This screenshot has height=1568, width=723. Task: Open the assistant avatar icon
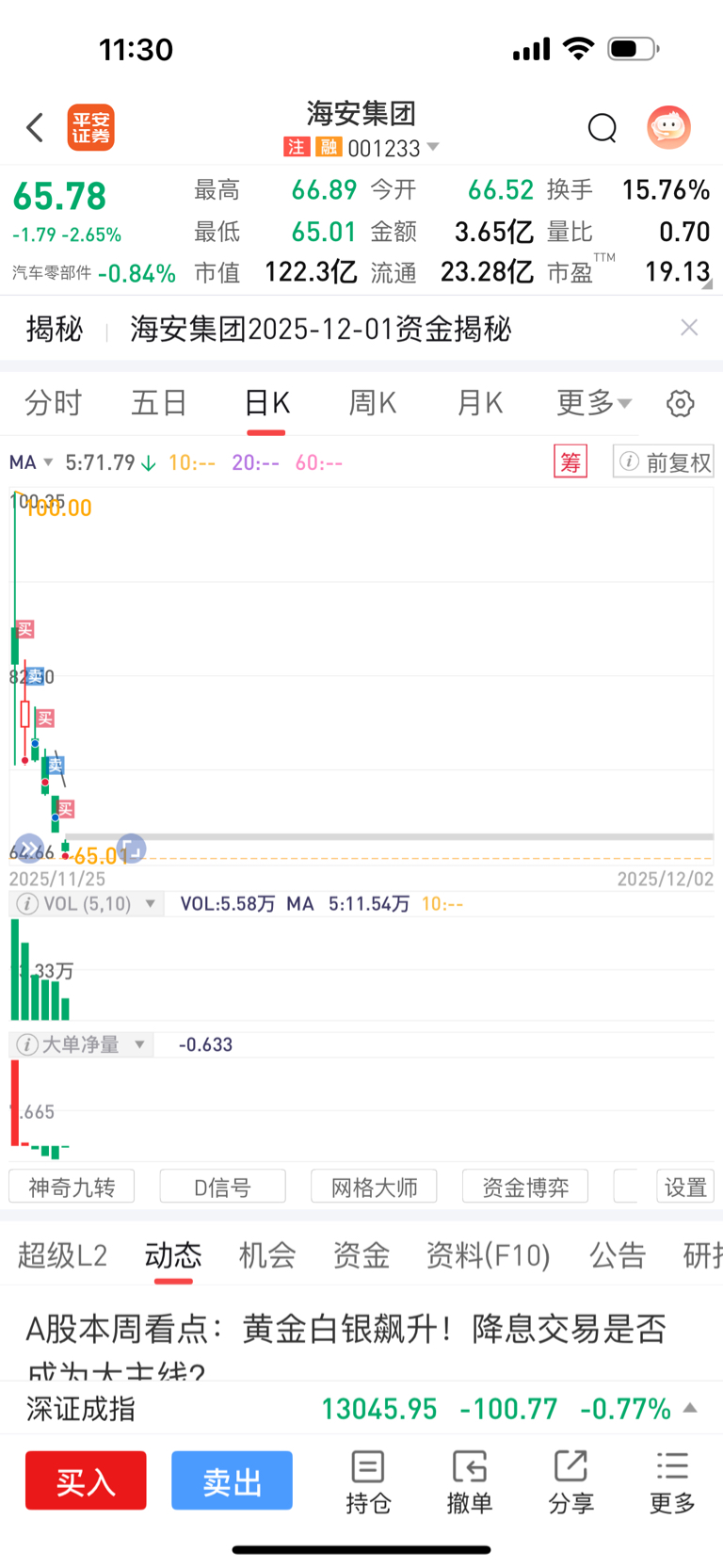[x=668, y=127]
